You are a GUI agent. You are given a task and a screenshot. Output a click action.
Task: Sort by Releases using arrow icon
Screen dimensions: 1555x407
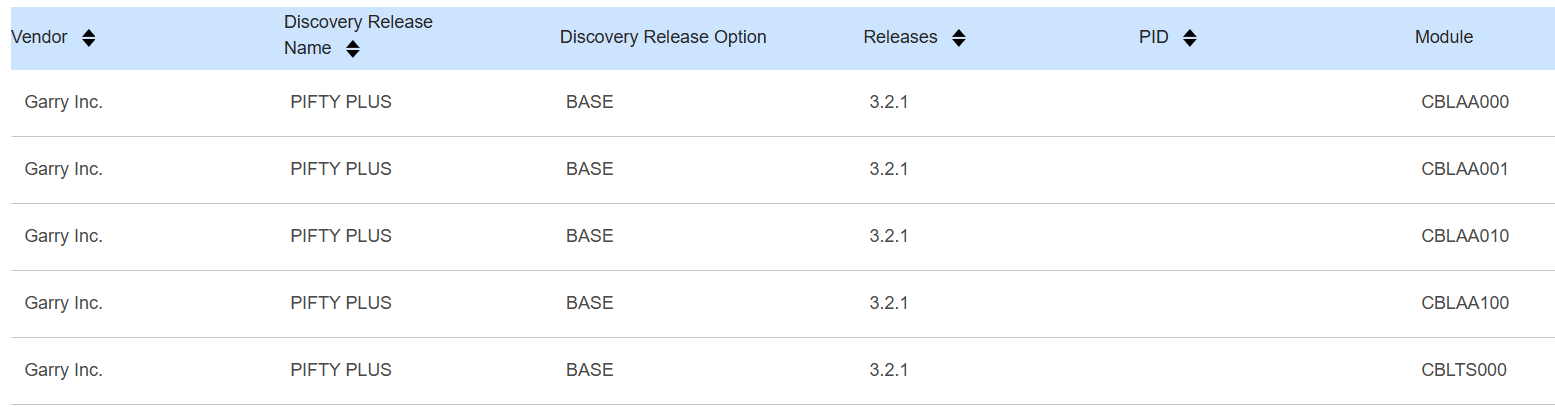pos(958,38)
